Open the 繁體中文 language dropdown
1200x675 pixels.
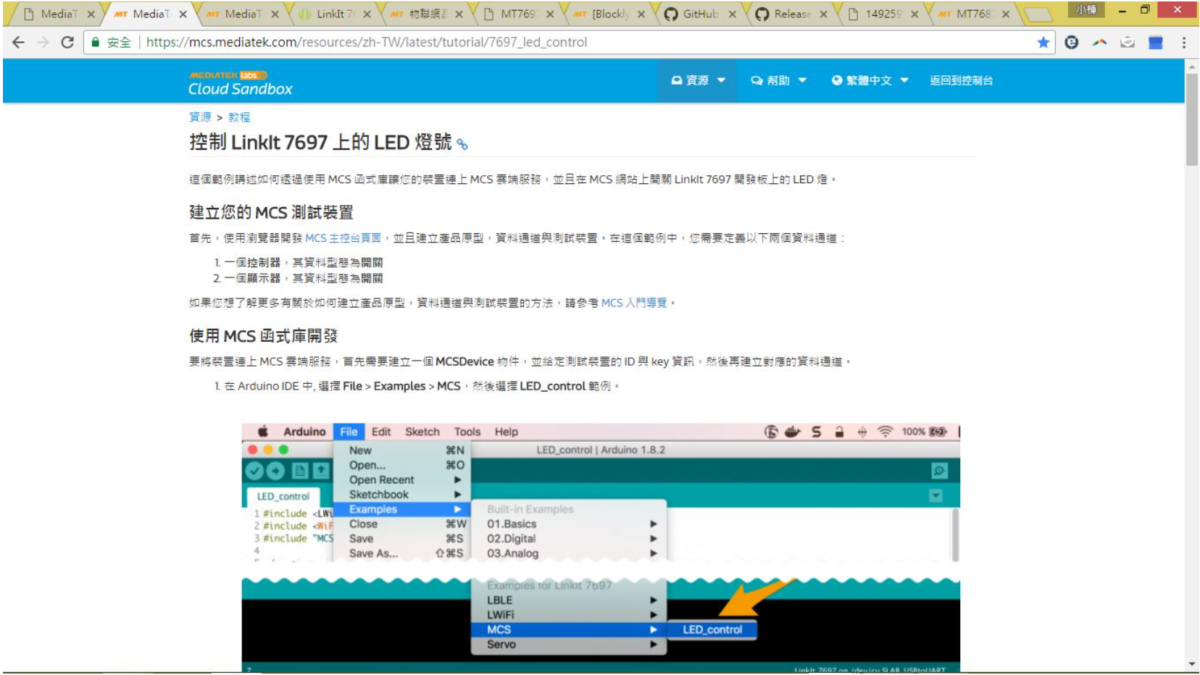click(x=870, y=81)
